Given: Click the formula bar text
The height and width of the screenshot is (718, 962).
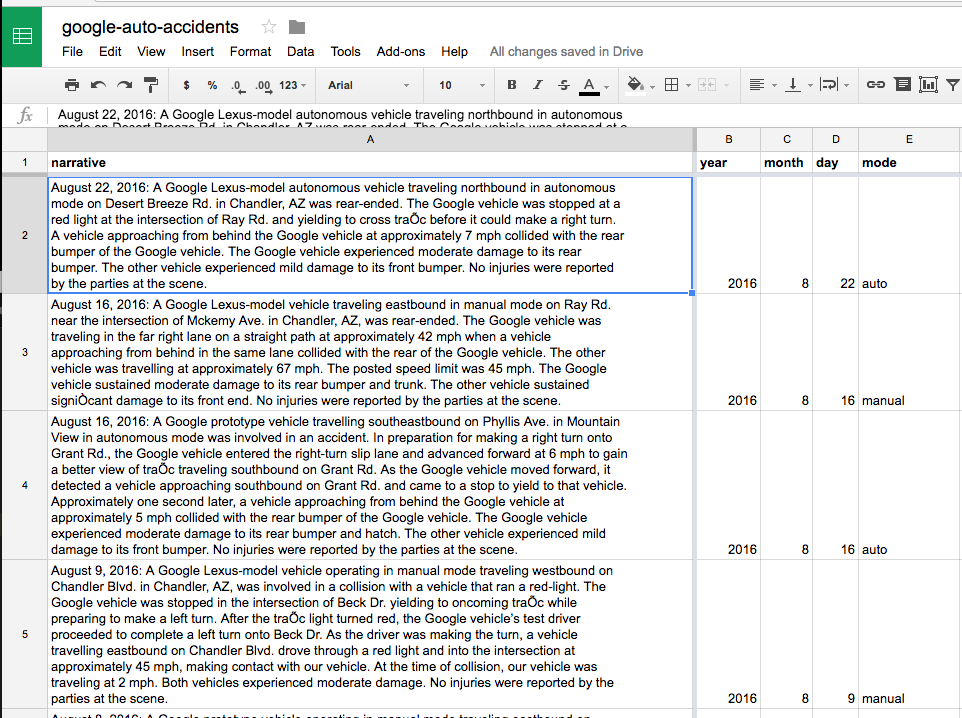Looking at the screenshot, I should point(340,115).
